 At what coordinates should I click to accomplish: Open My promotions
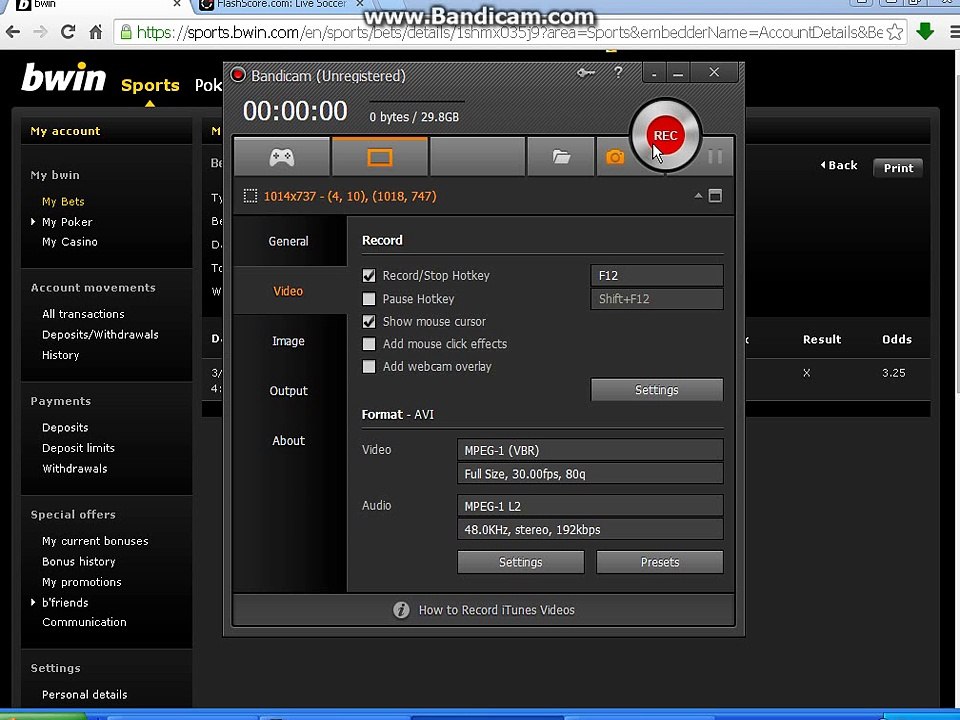tap(81, 582)
